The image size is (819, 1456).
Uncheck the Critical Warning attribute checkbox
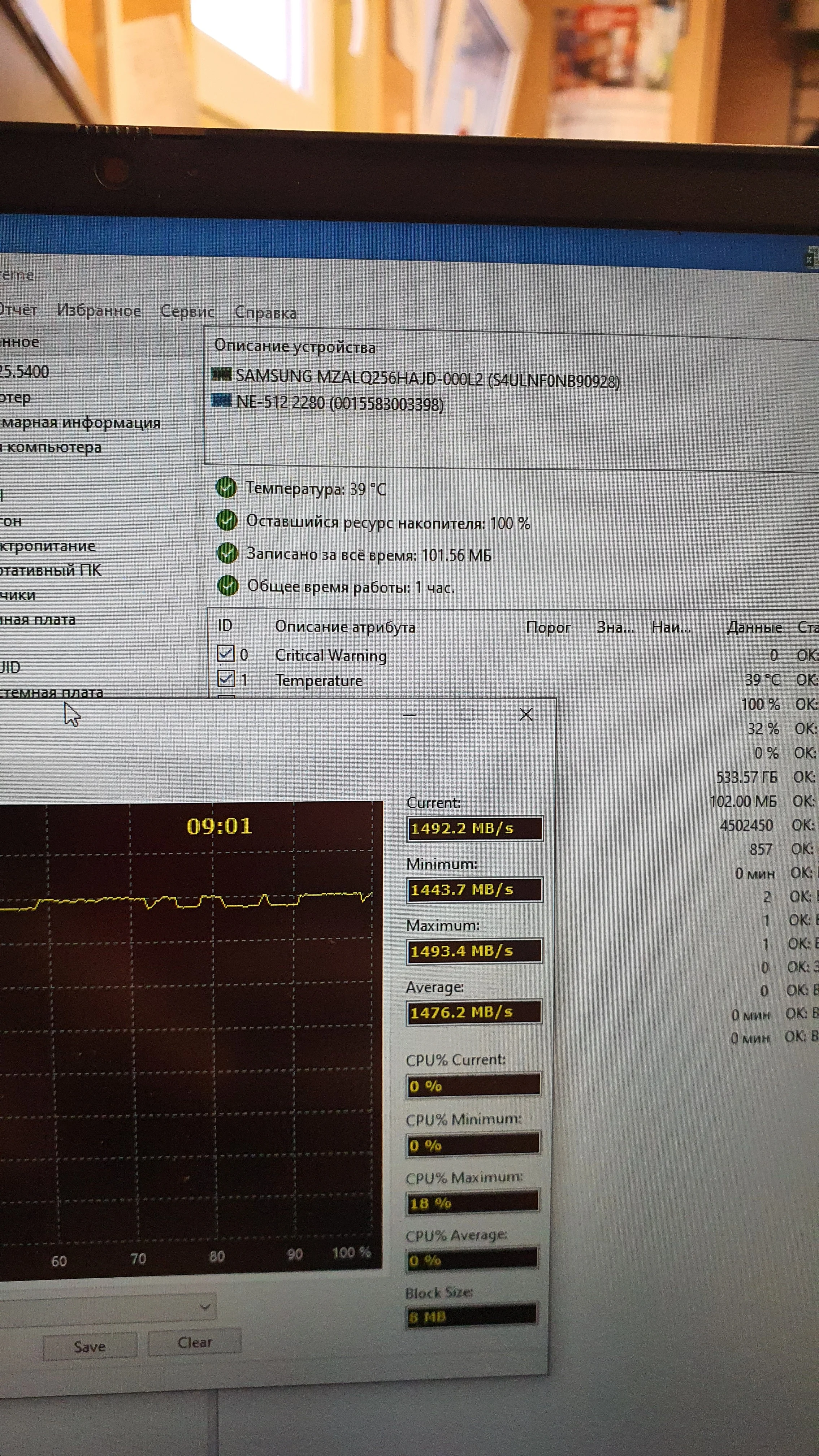(226, 653)
